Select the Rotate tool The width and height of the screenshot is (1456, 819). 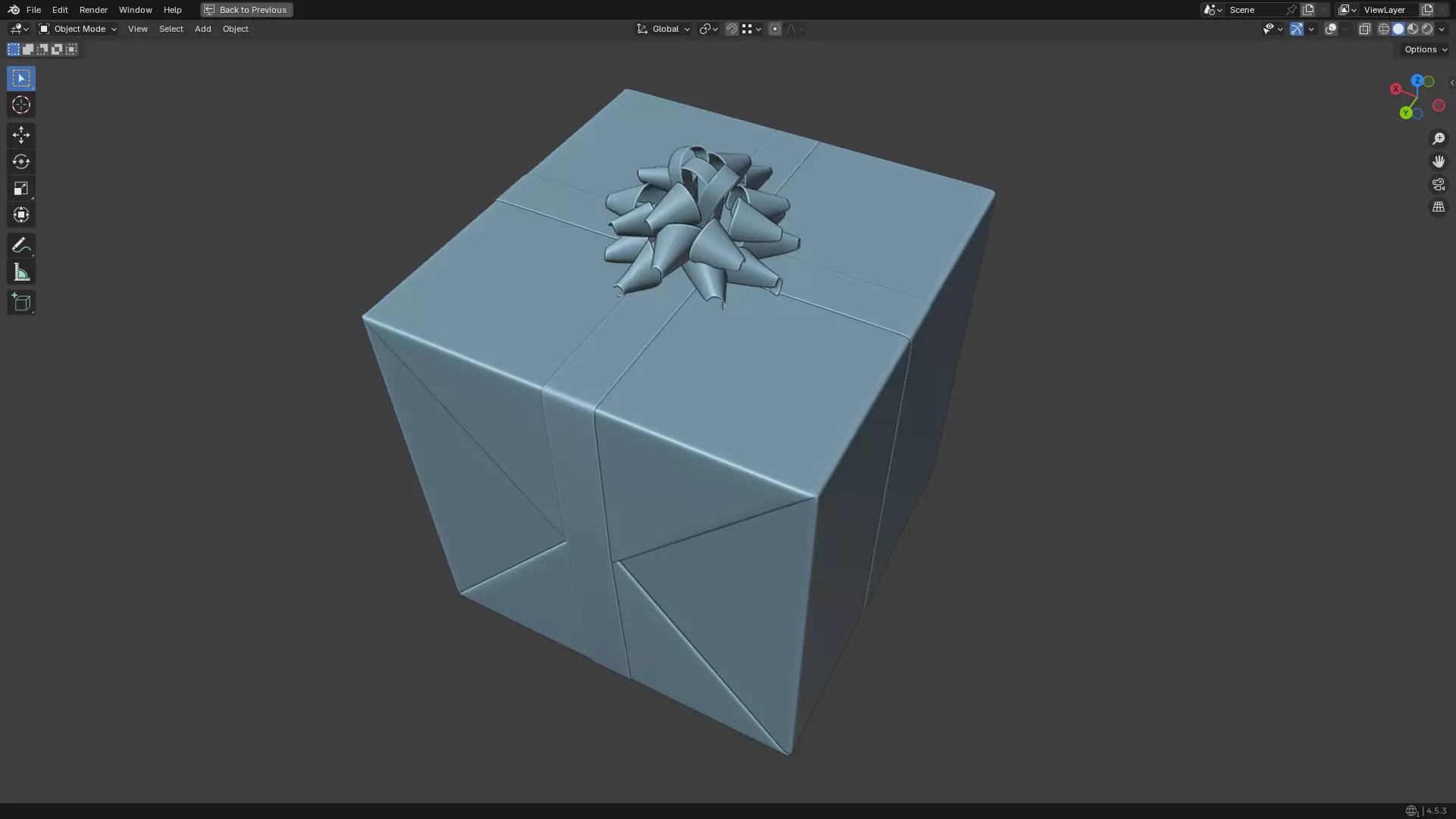(x=21, y=162)
